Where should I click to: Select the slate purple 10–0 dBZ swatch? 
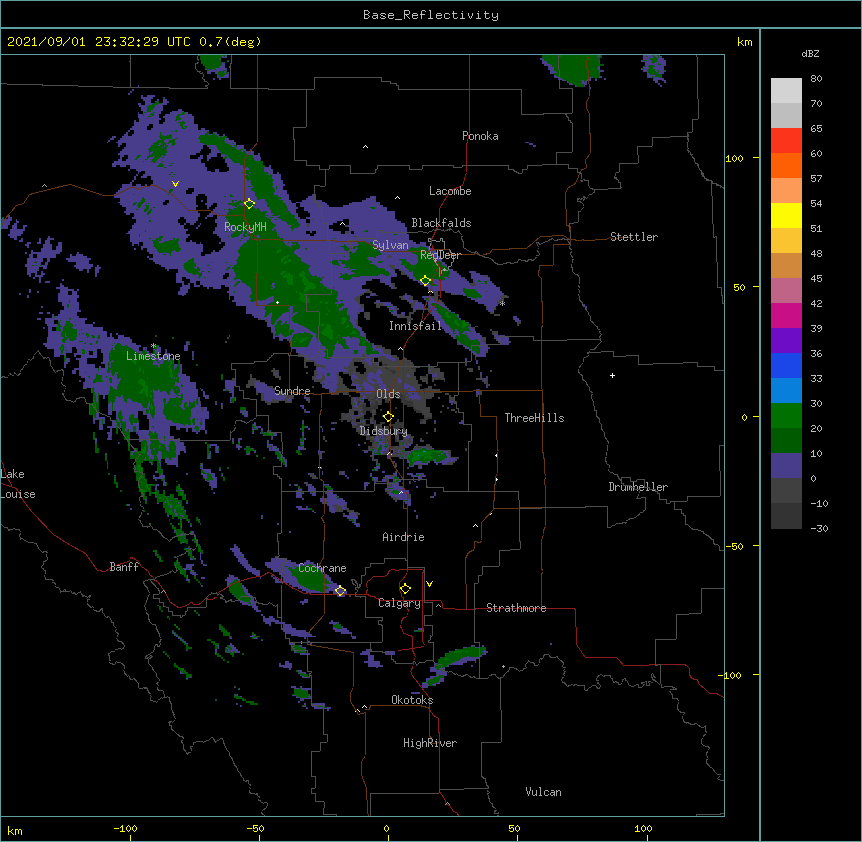[786, 466]
